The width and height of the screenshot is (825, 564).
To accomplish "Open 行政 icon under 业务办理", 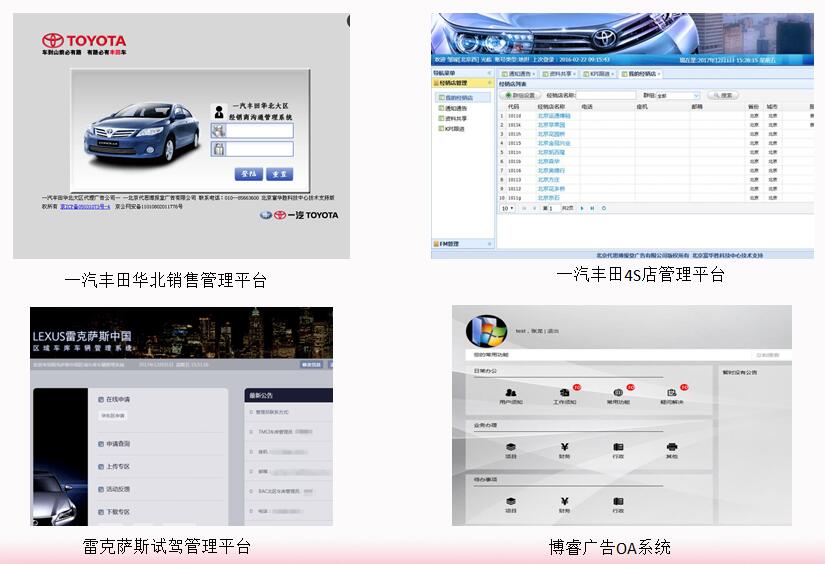I will tap(618, 447).
